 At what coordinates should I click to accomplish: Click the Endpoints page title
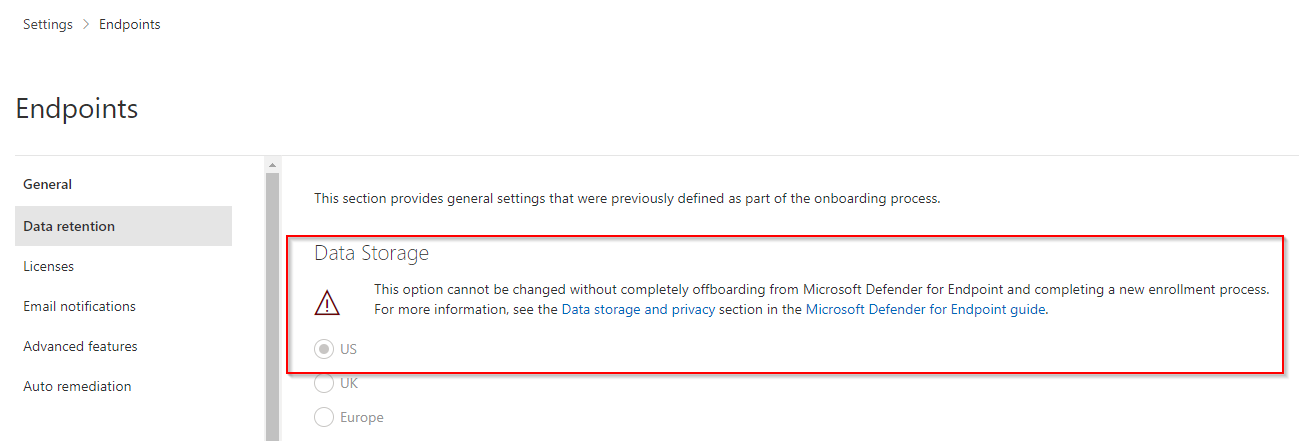click(77, 108)
